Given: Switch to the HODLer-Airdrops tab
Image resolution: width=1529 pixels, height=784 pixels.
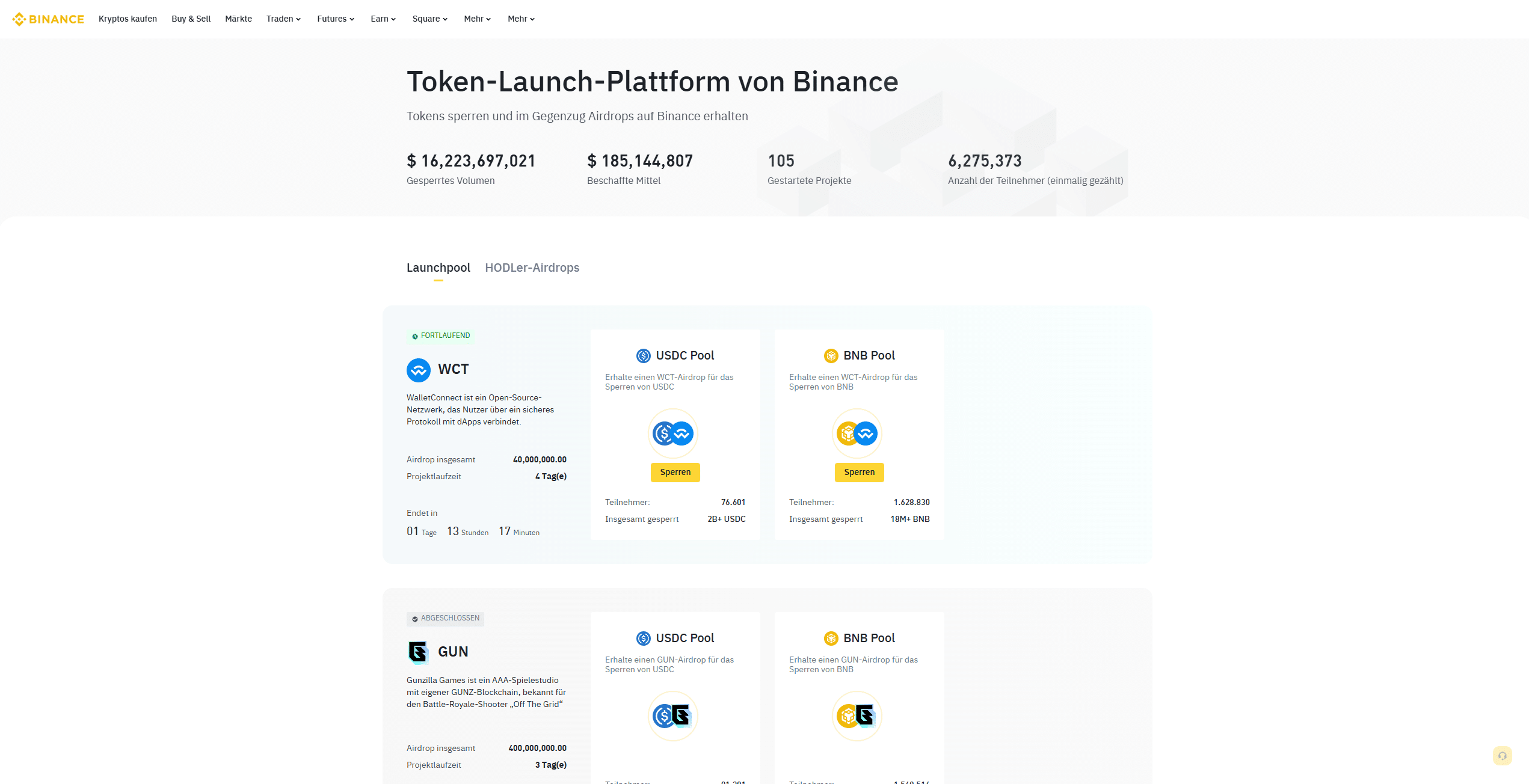Looking at the screenshot, I should 532,268.
